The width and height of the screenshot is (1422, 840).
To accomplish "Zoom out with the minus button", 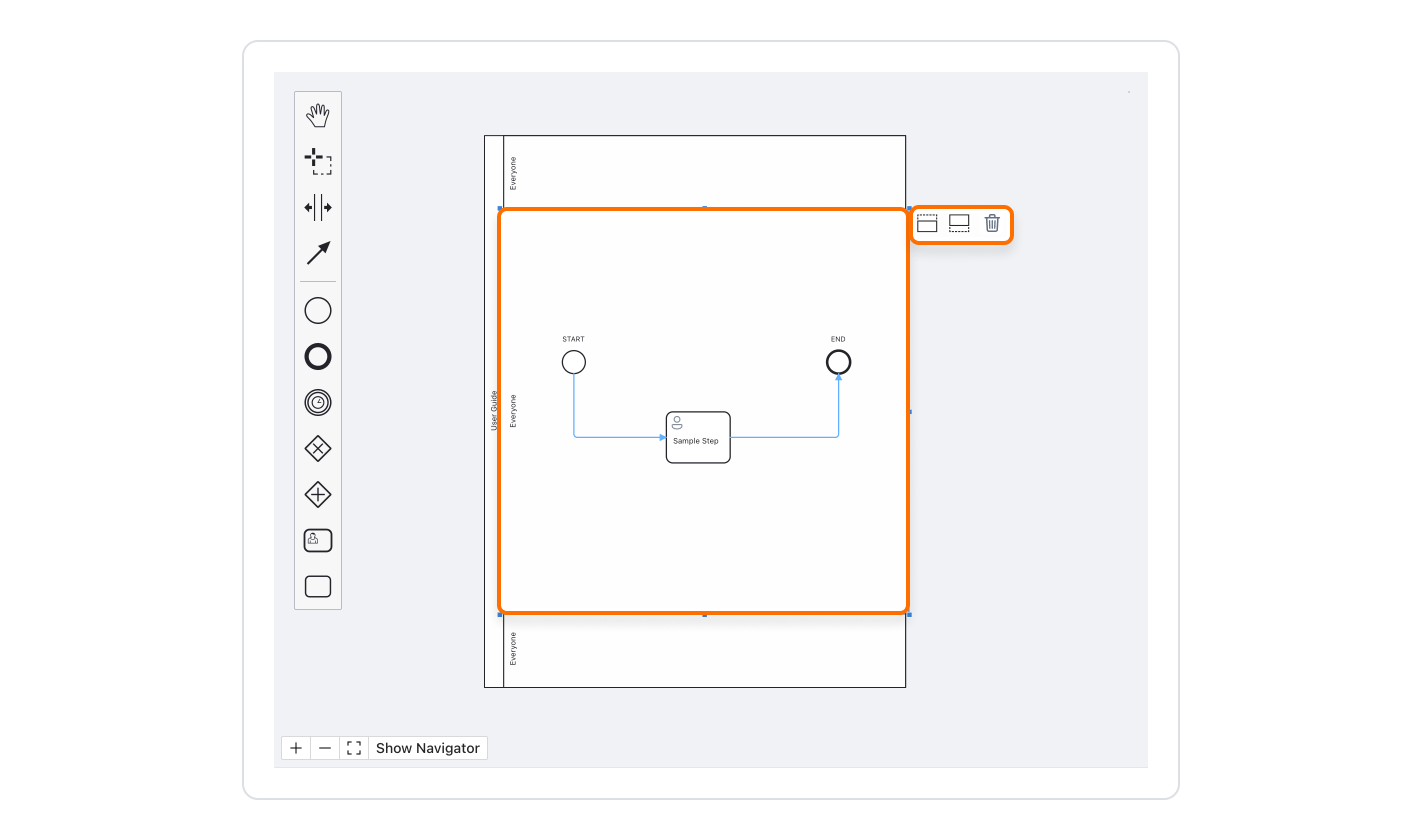I will tap(325, 748).
